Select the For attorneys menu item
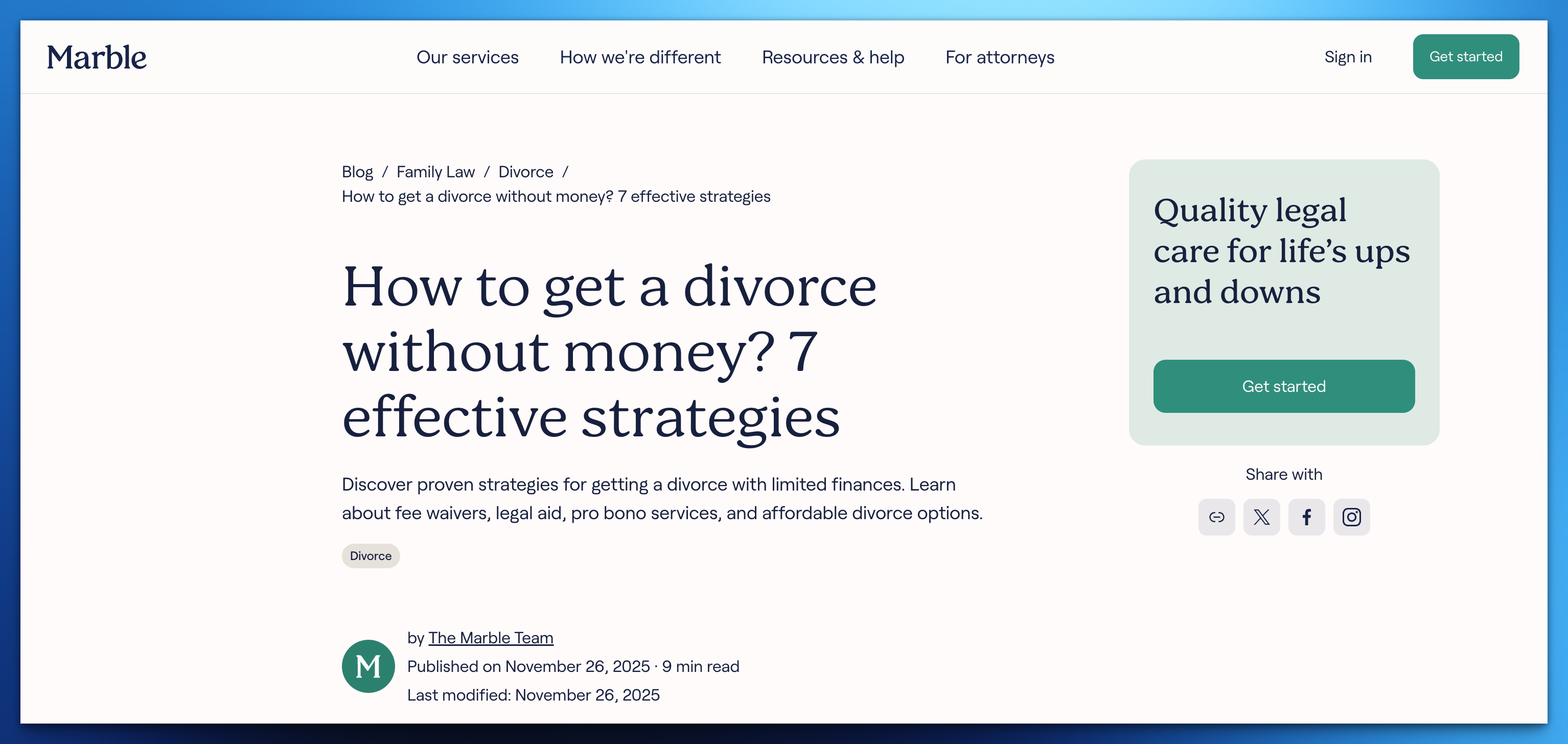Screen dimensions: 1568x744 [x=1000, y=57]
